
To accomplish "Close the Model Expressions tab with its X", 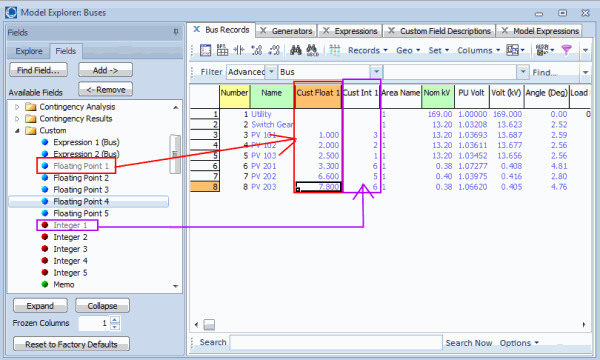I will click(x=504, y=31).
